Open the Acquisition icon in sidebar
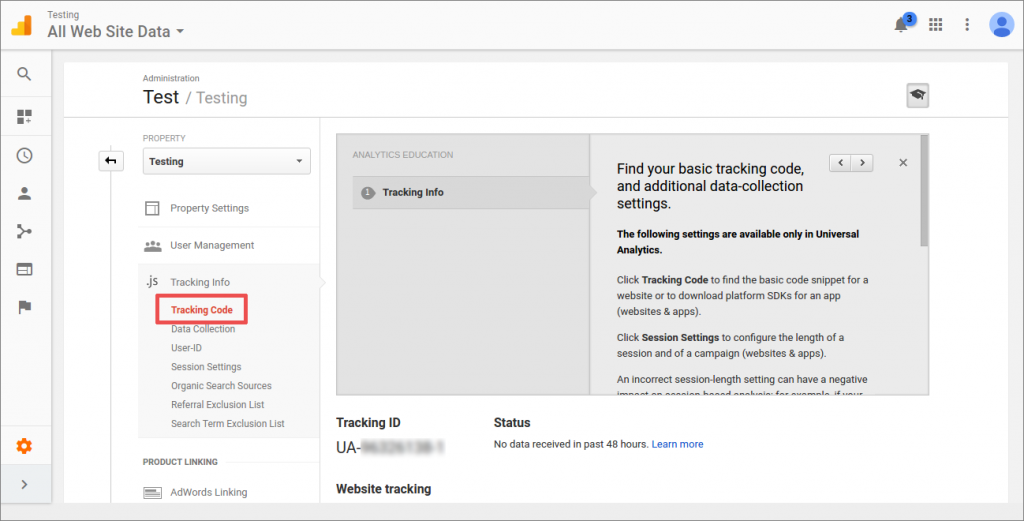 [x=24, y=232]
